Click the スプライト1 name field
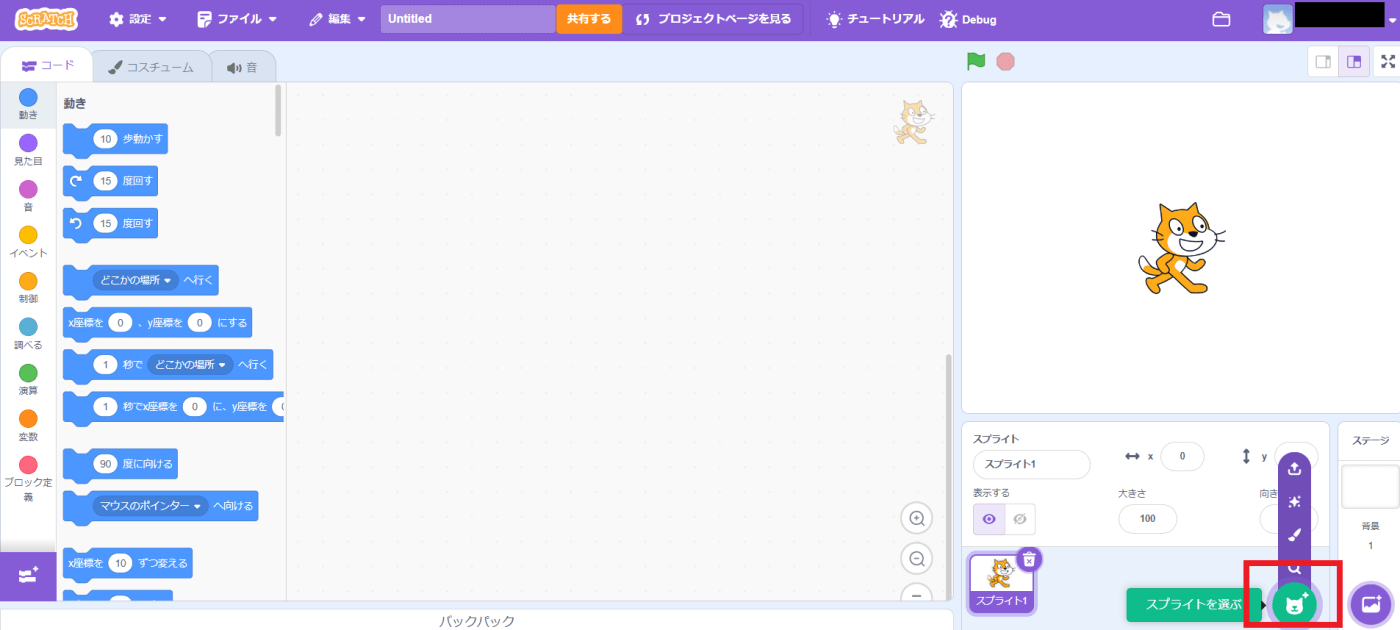 click(x=1031, y=465)
